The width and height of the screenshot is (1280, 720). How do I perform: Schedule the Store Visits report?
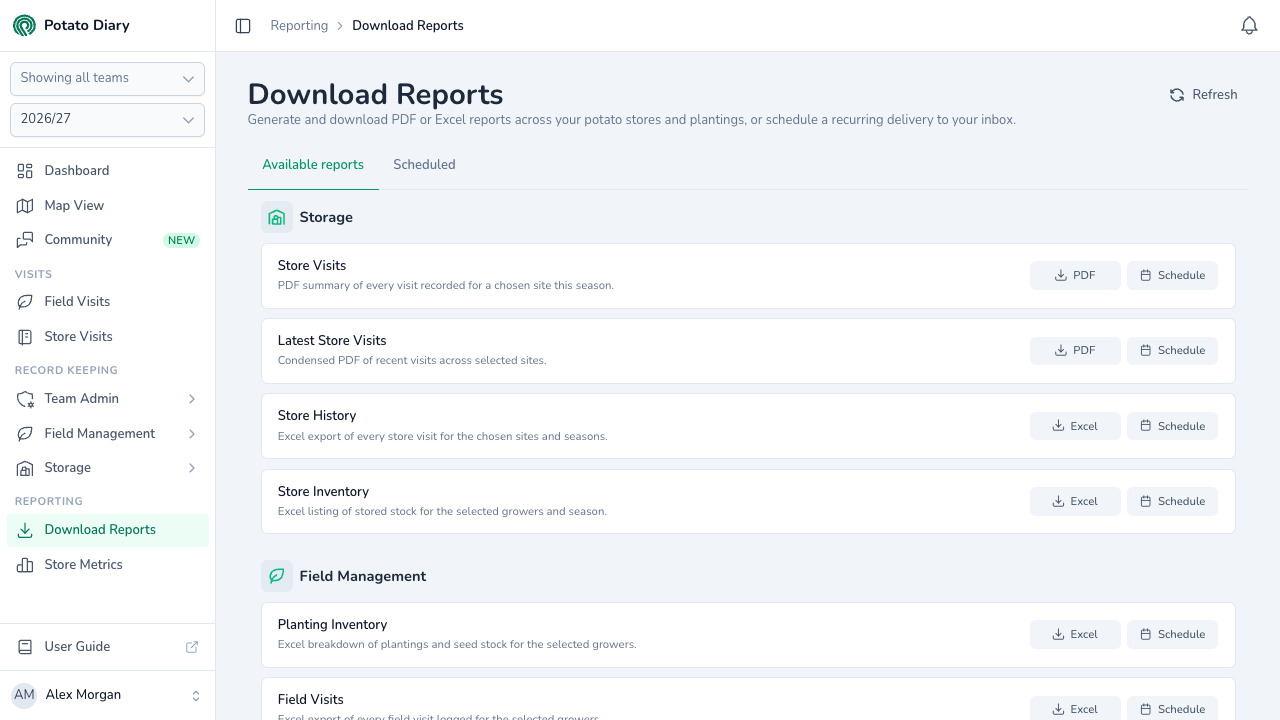coord(1172,276)
